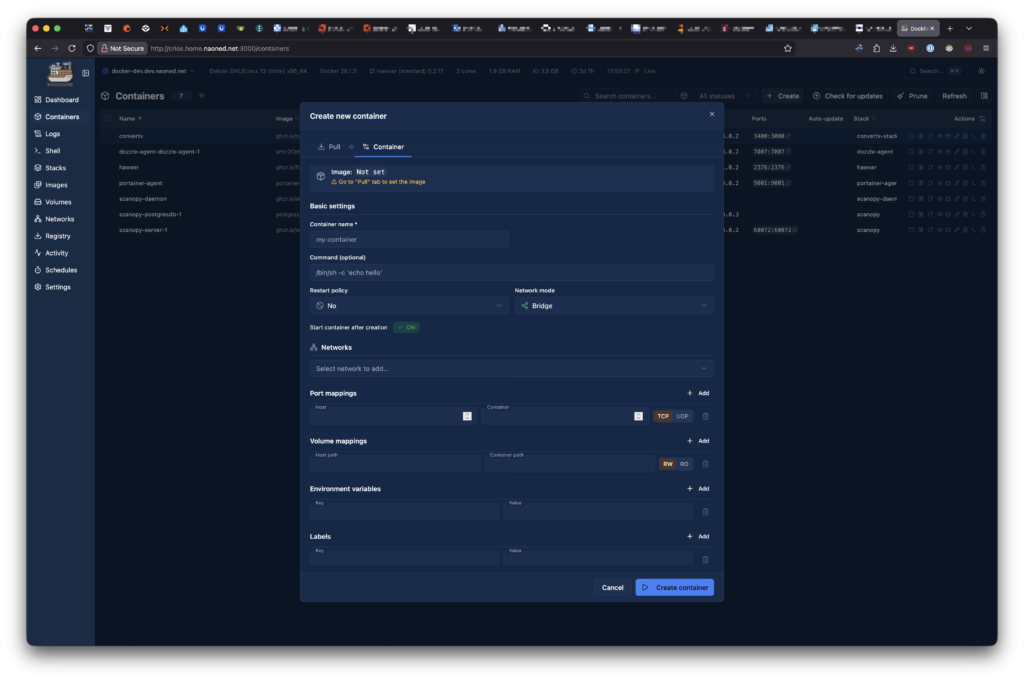Cancel the create container dialog
Screen dimensions: 1024x681
coord(613,587)
